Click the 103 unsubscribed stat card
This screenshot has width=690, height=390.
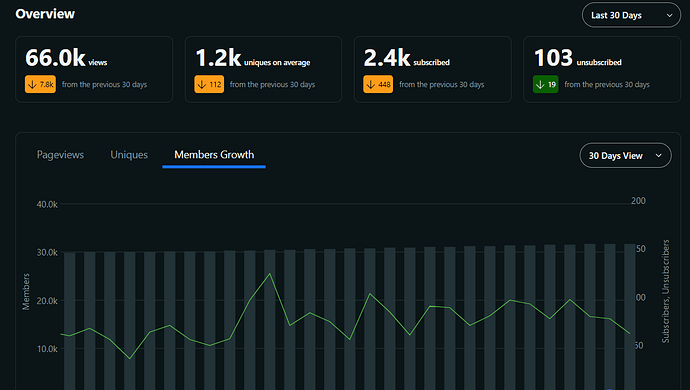tap(602, 70)
